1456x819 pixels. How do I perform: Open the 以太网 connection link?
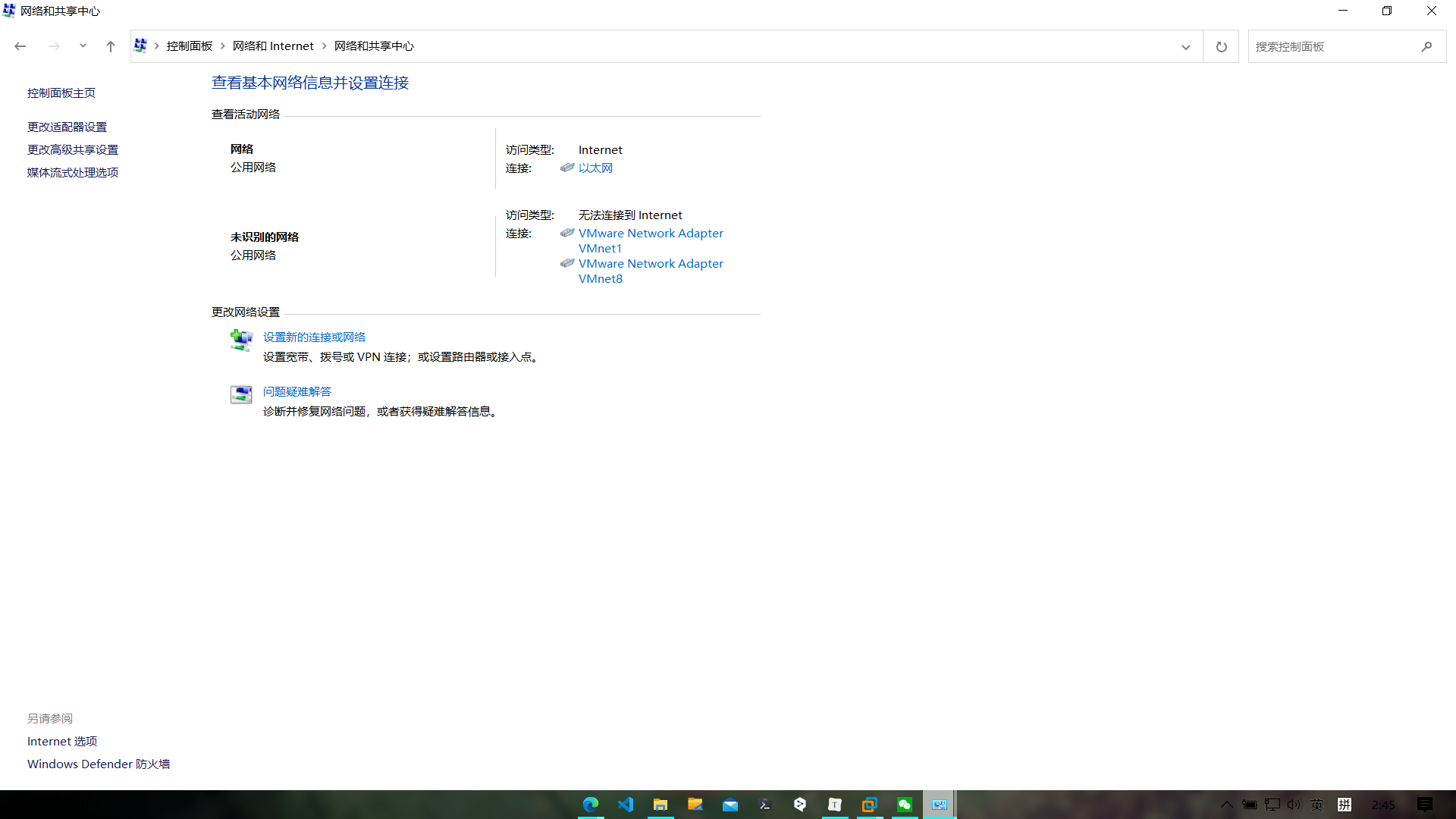[x=595, y=168]
